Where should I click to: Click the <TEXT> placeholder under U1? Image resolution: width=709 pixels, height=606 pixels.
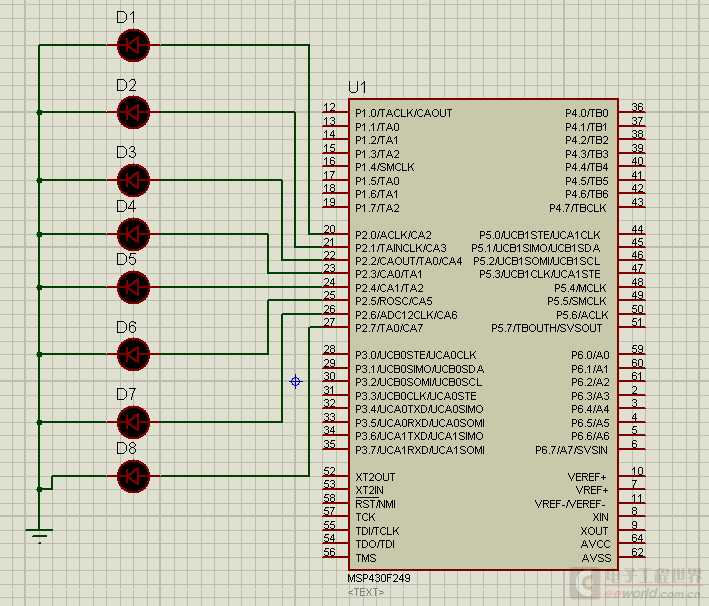pos(366,592)
